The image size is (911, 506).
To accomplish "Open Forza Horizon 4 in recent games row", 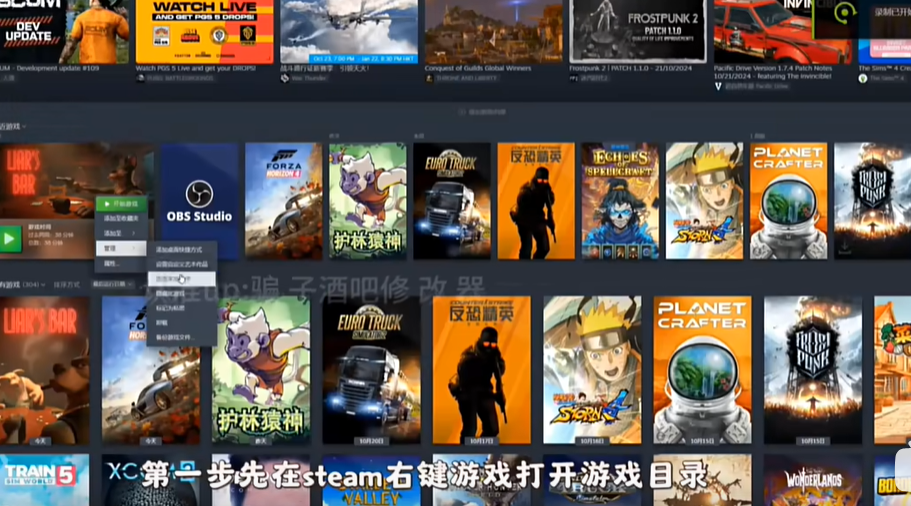I will pos(283,201).
